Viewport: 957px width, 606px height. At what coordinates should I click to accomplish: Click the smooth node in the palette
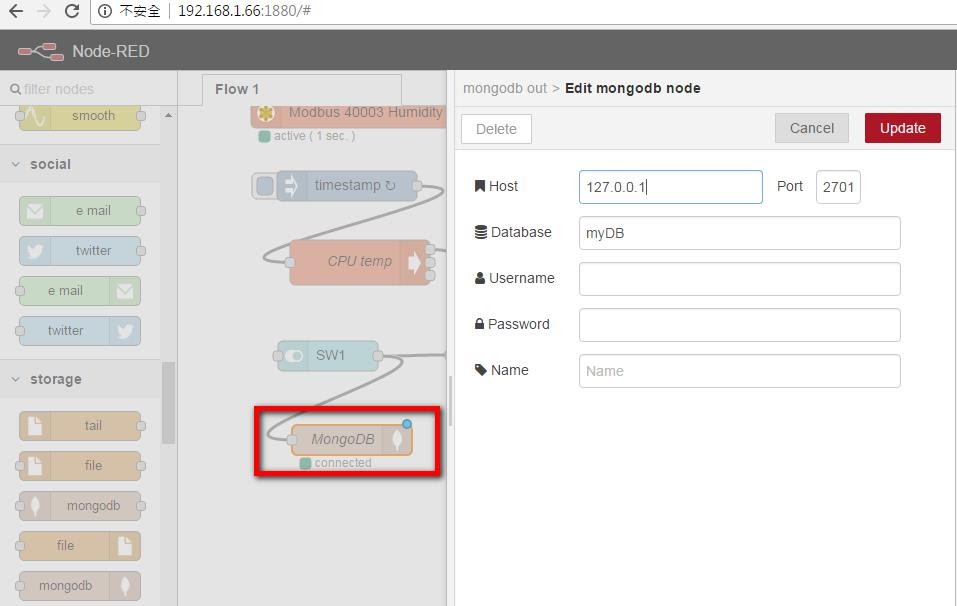pos(80,116)
